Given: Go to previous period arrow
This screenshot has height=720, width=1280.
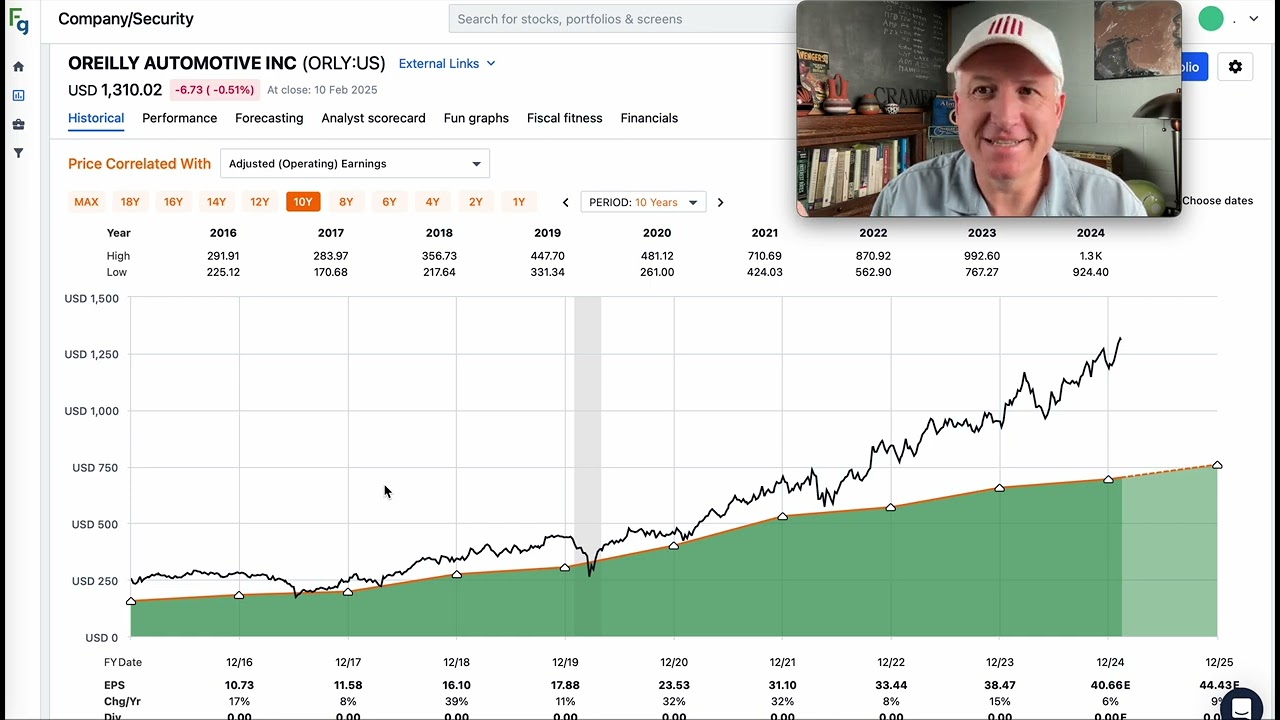Looking at the screenshot, I should (565, 202).
